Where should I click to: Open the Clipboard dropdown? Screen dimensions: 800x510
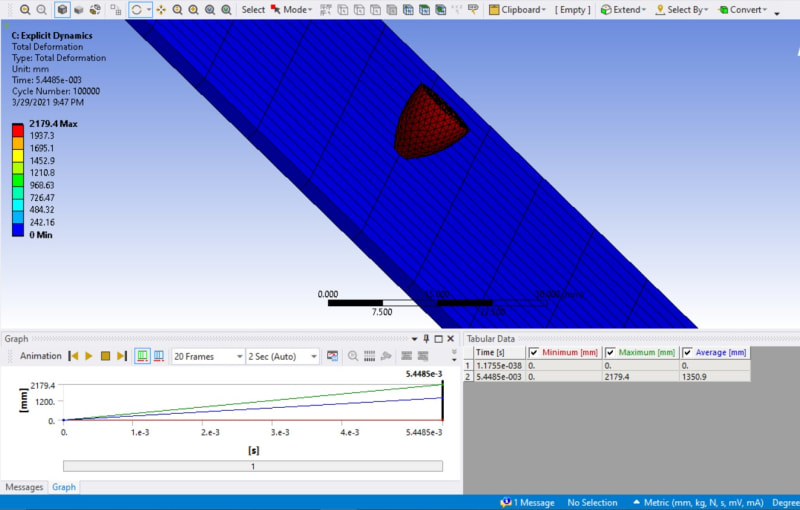click(x=517, y=9)
